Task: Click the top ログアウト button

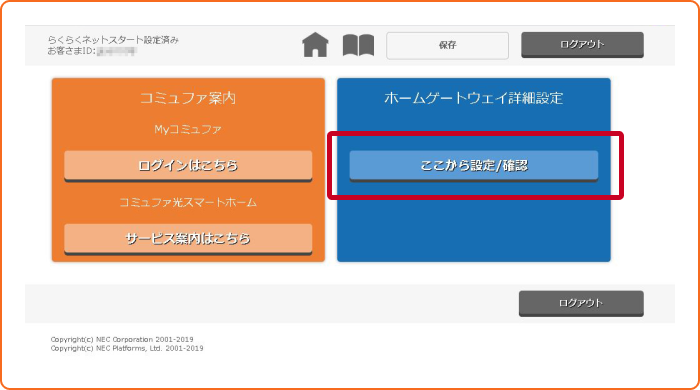Action: pos(582,45)
